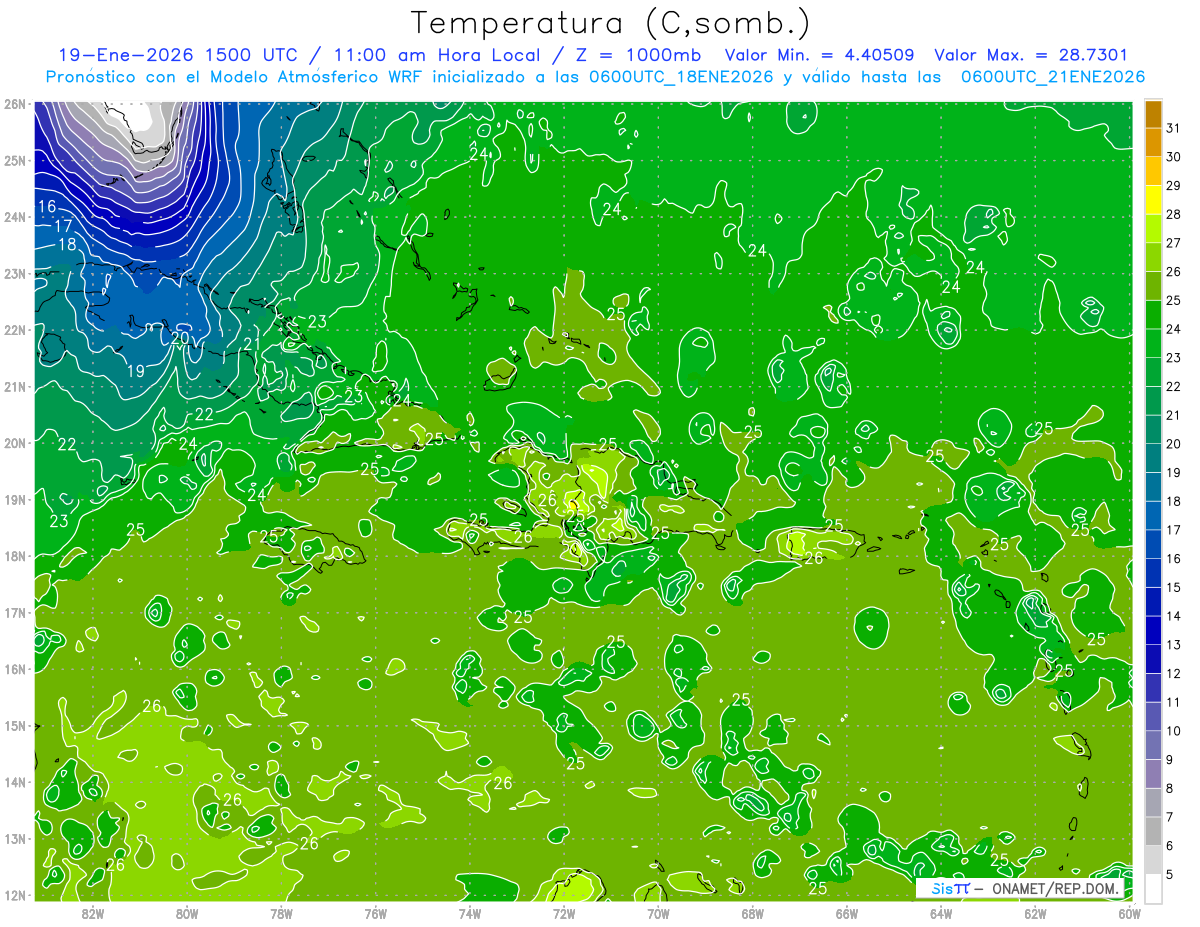Click the longitude axis label "68W"
The height and width of the screenshot is (927, 1200).
[x=753, y=914]
